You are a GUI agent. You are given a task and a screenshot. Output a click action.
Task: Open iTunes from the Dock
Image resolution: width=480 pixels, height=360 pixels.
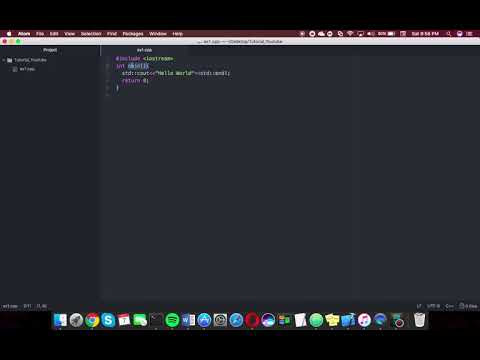coord(364,320)
